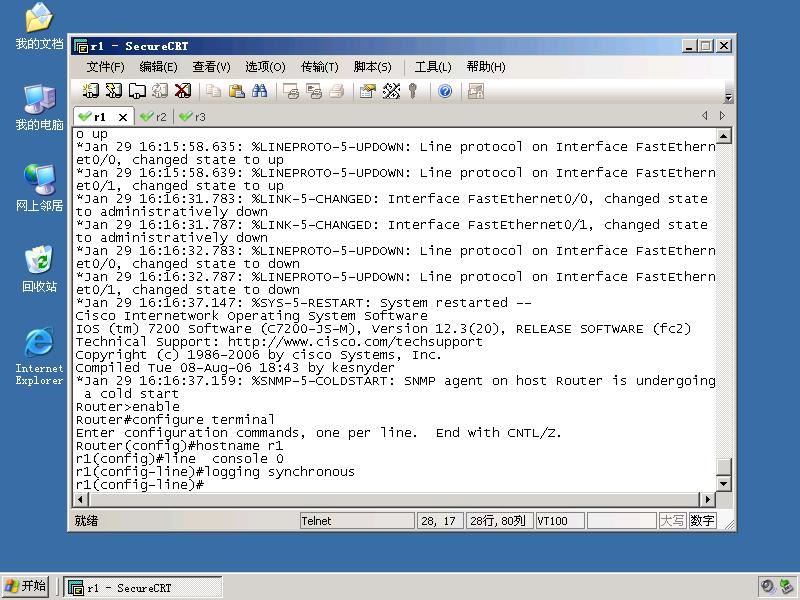Click the Connect toolbar icon
Image resolution: width=800 pixels, height=600 pixels.
[91, 91]
